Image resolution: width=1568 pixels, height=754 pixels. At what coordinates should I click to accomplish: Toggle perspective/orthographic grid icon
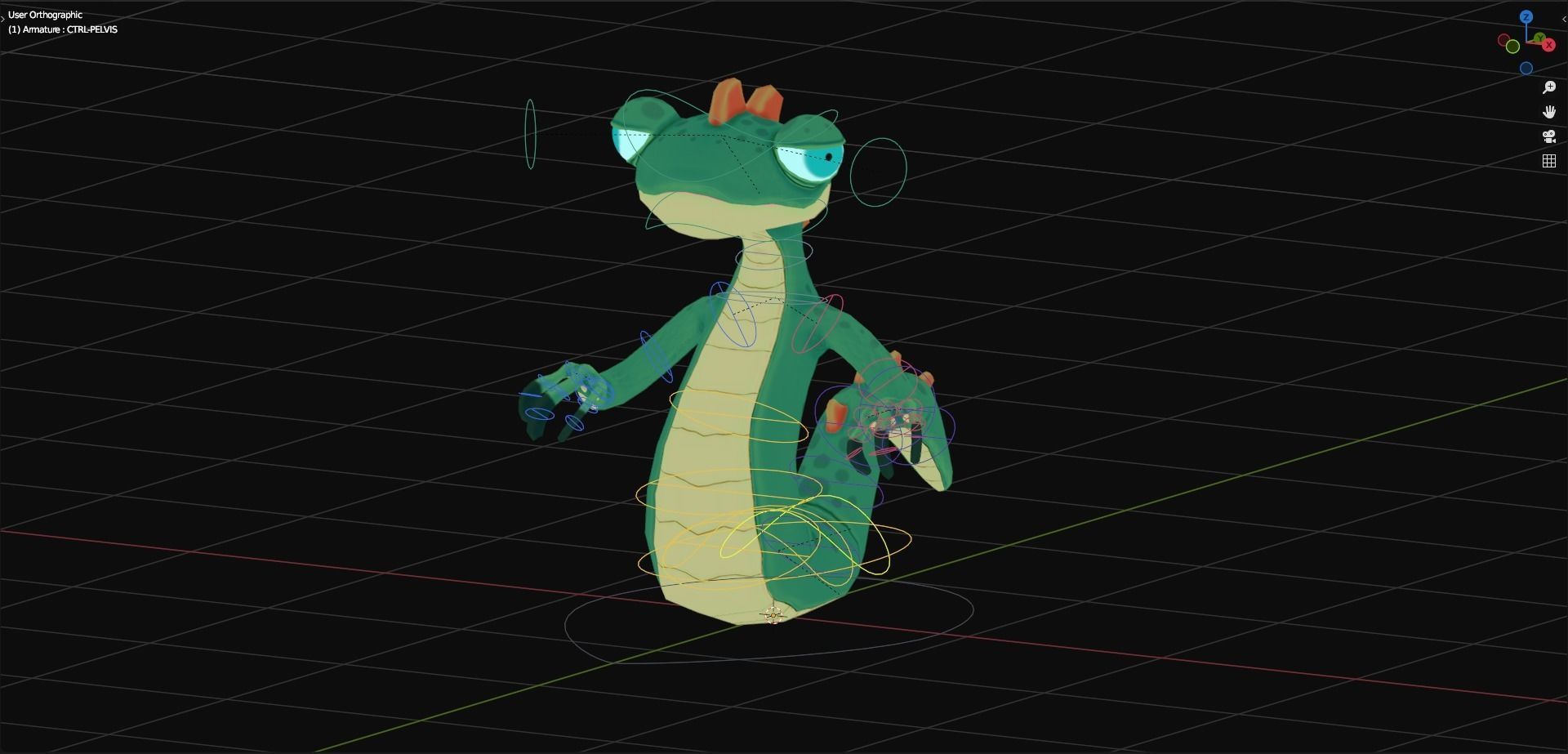pyautogui.click(x=1548, y=161)
